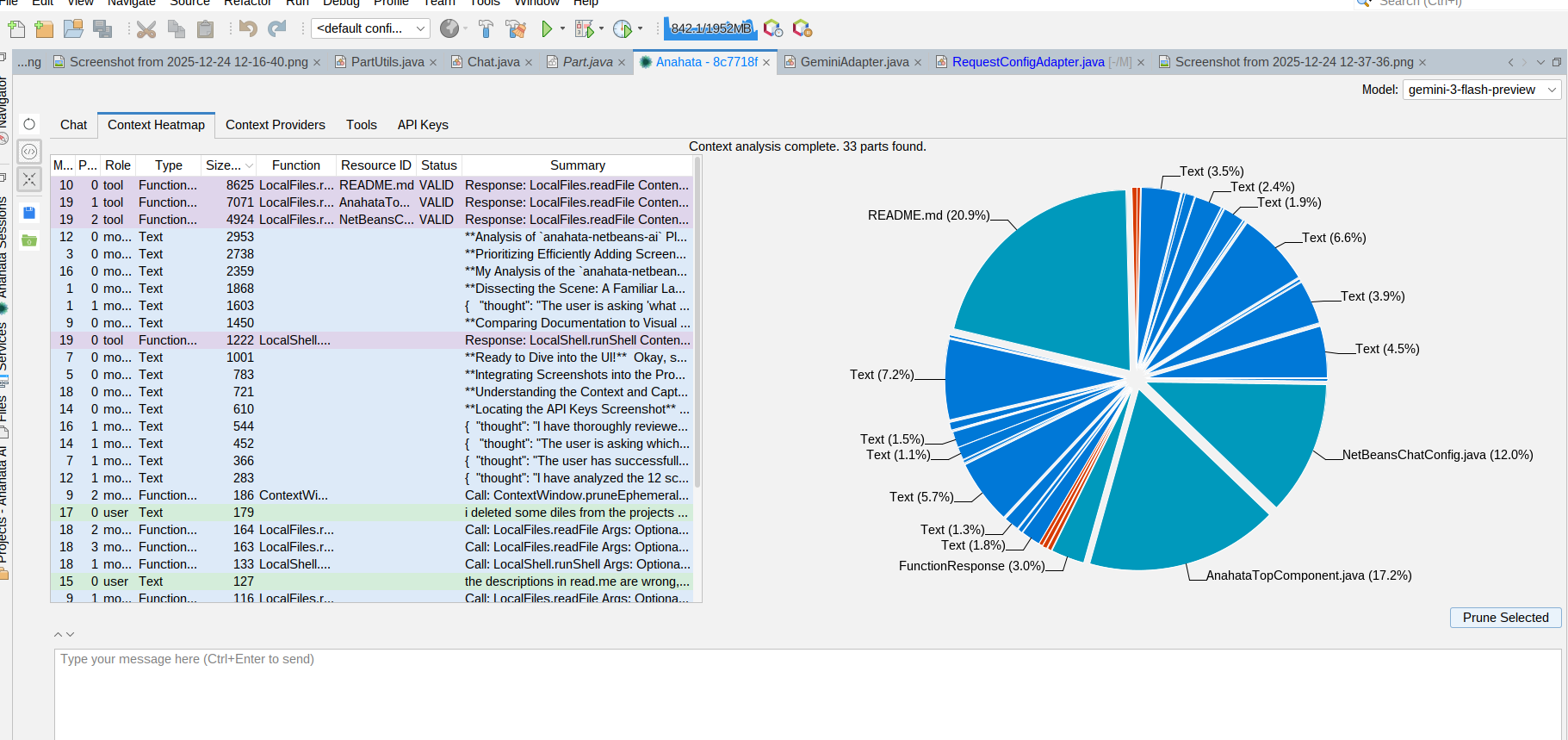This screenshot has width=1568, height=740.
Task: Switch to the Context Providers tab
Action: click(x=275, y=125)
